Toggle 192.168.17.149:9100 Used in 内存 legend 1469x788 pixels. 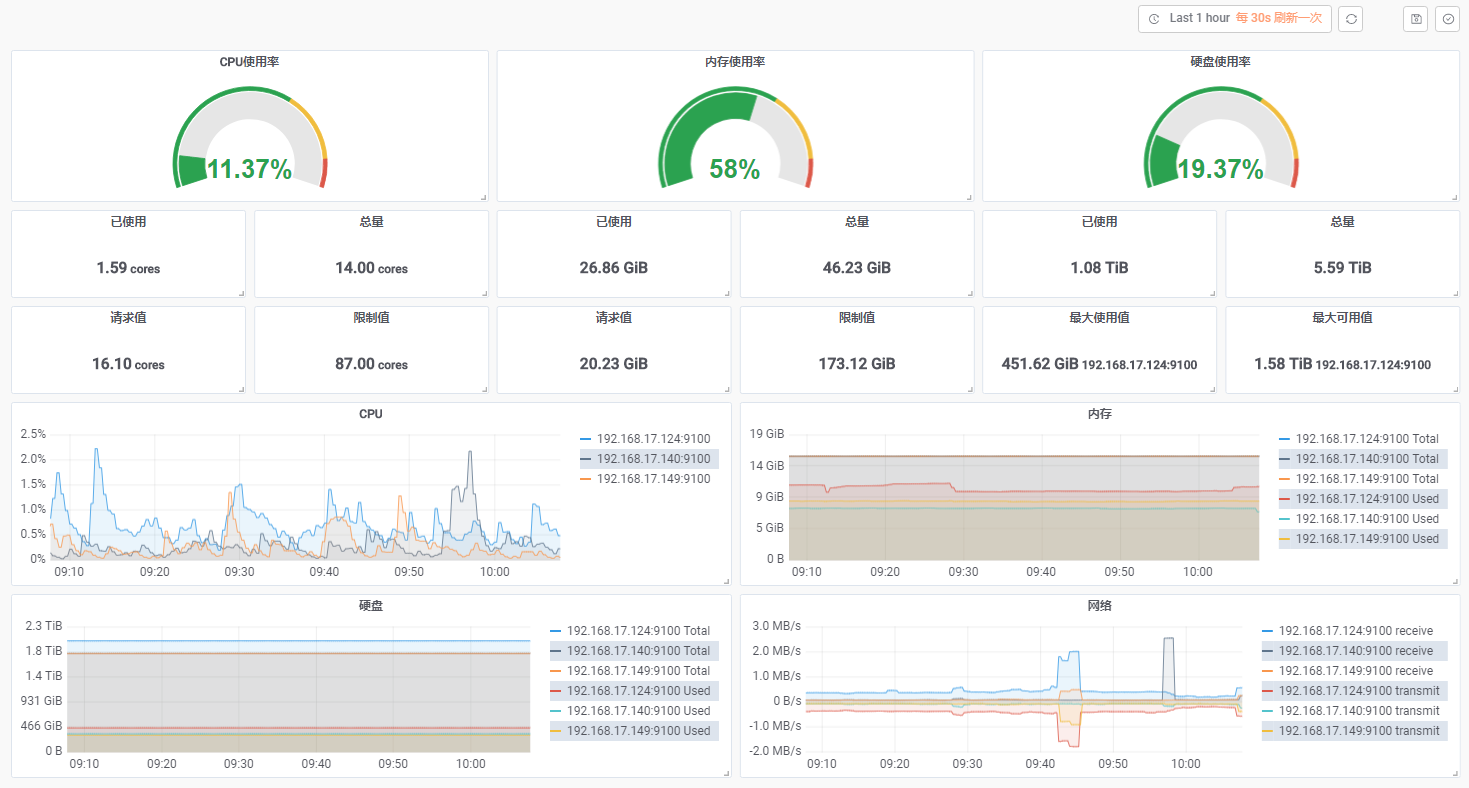pos(1367,539)
